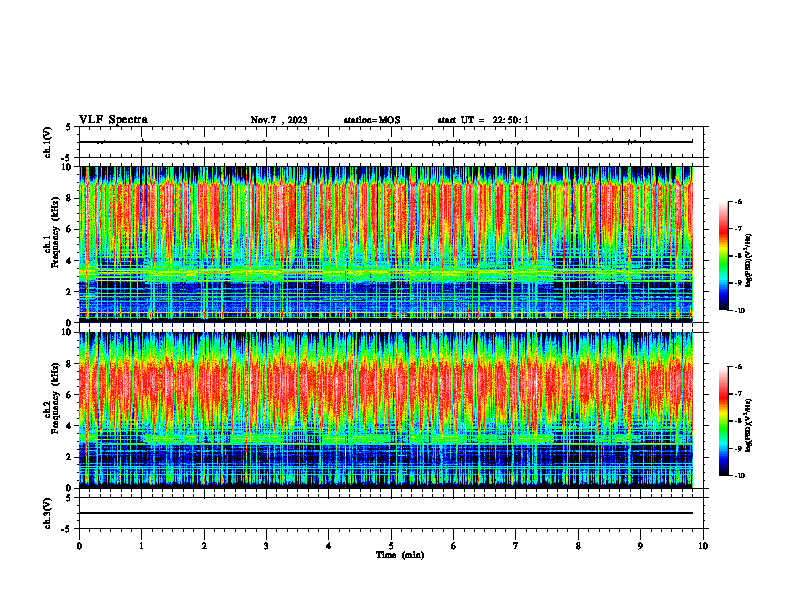Click the "-6" tick on ch.1 colorbar
Viewport: 792px width, 612px height.
pos(738,201)
